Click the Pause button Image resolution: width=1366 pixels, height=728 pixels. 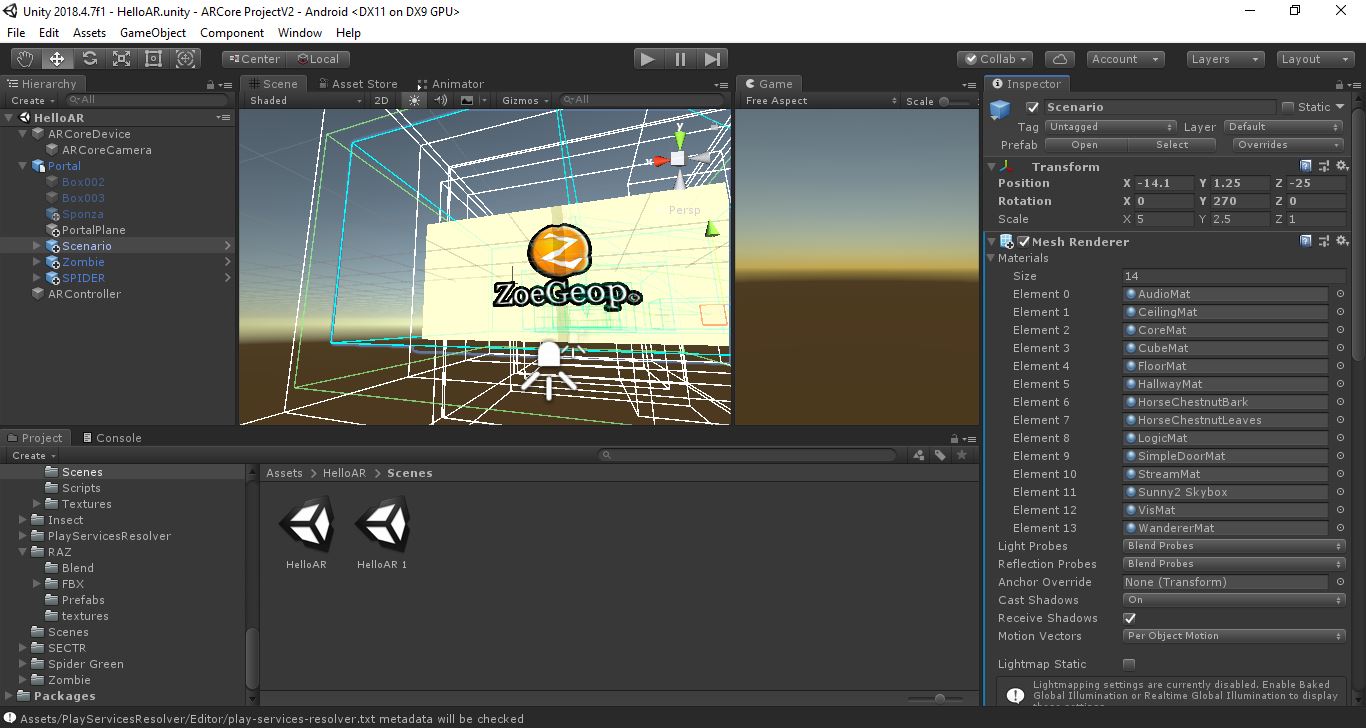click(680, 59)
